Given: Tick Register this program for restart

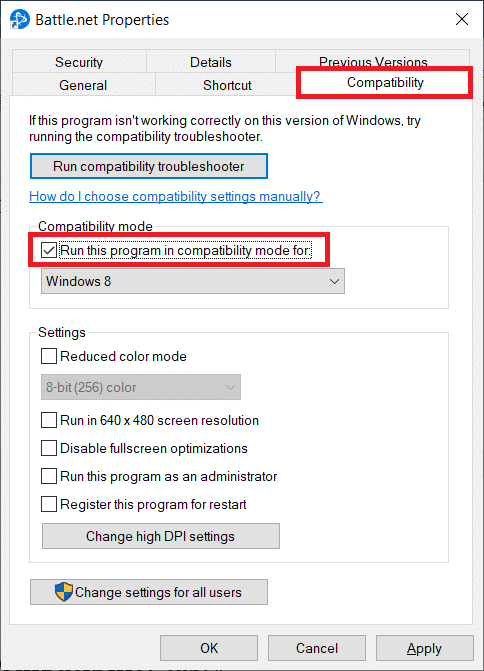Looking at the screenshot, I should (x=49, y=504).
